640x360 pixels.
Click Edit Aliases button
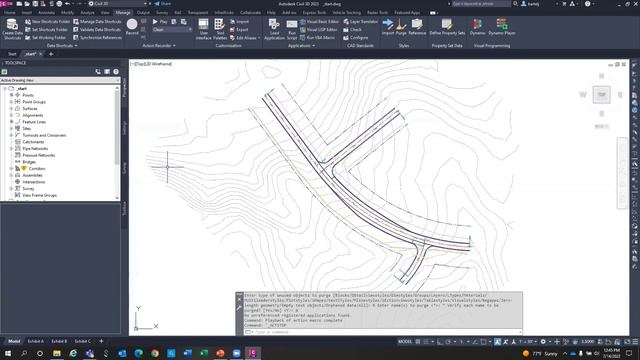pyautogui.click(x=245, y=38)
